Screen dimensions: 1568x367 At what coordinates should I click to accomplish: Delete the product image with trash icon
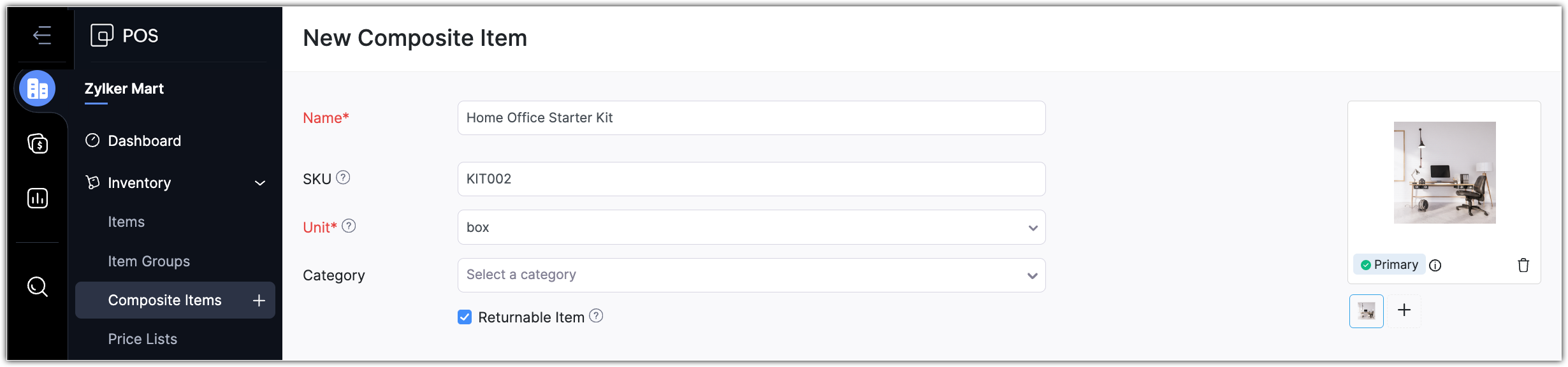[x=1523, y=265]
